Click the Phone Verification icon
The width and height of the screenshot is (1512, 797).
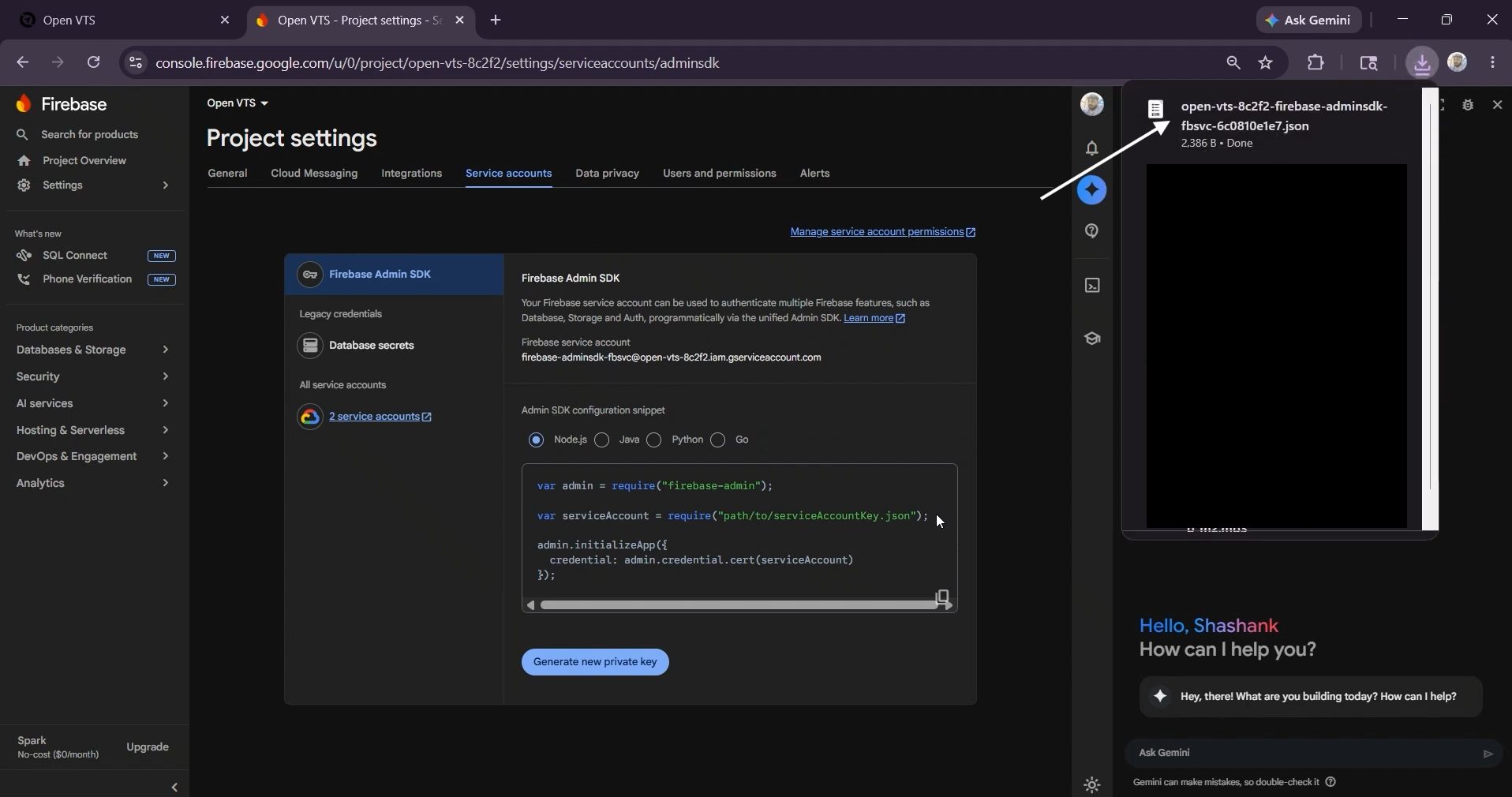point(24,279)
